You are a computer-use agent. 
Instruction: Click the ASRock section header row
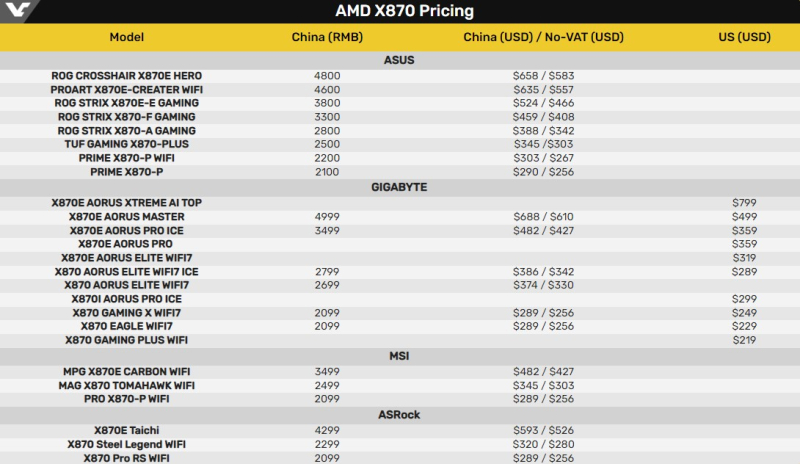click(399, 413)
